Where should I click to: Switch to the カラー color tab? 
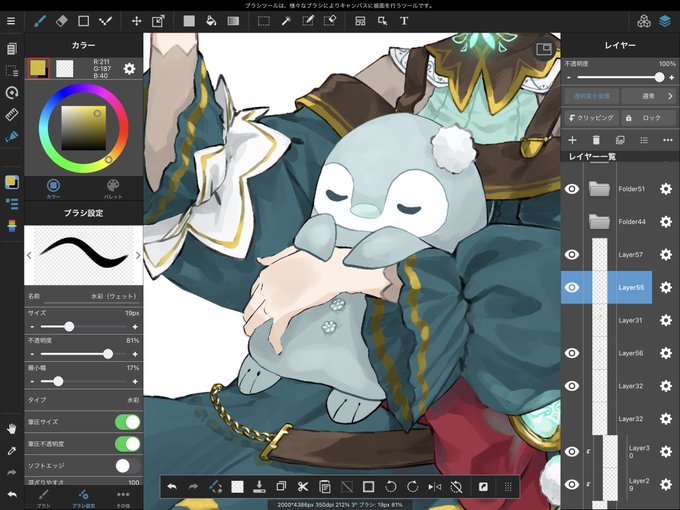pos(53,189)
